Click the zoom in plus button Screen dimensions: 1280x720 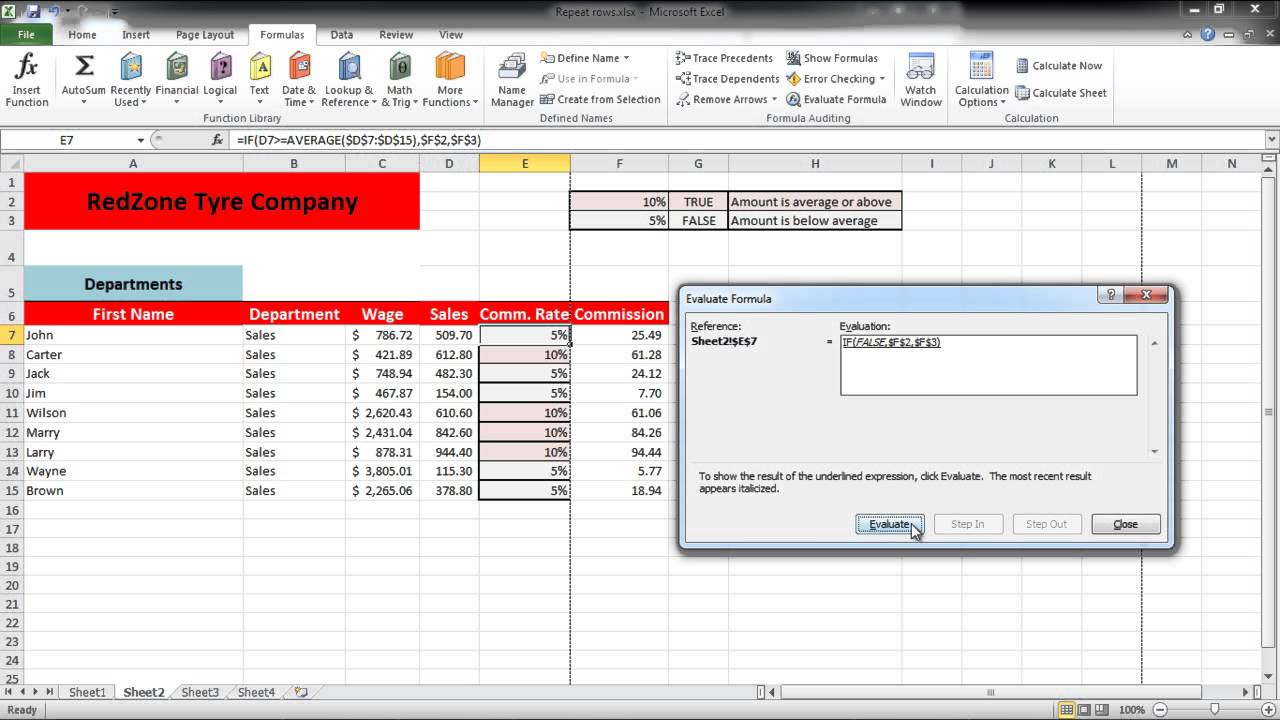click(1268, 710)
